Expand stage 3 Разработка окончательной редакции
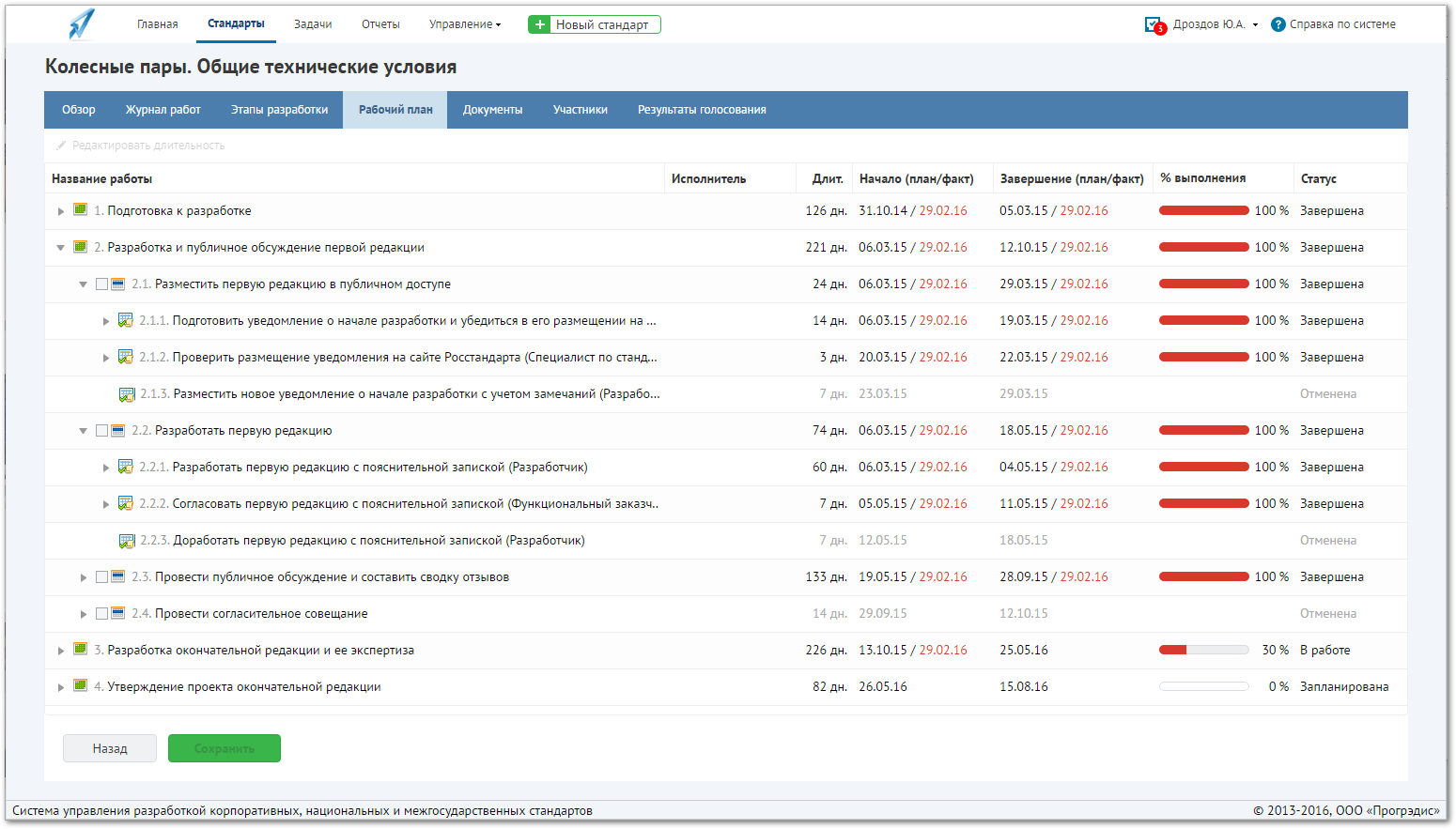 click(x=61, y=651)
